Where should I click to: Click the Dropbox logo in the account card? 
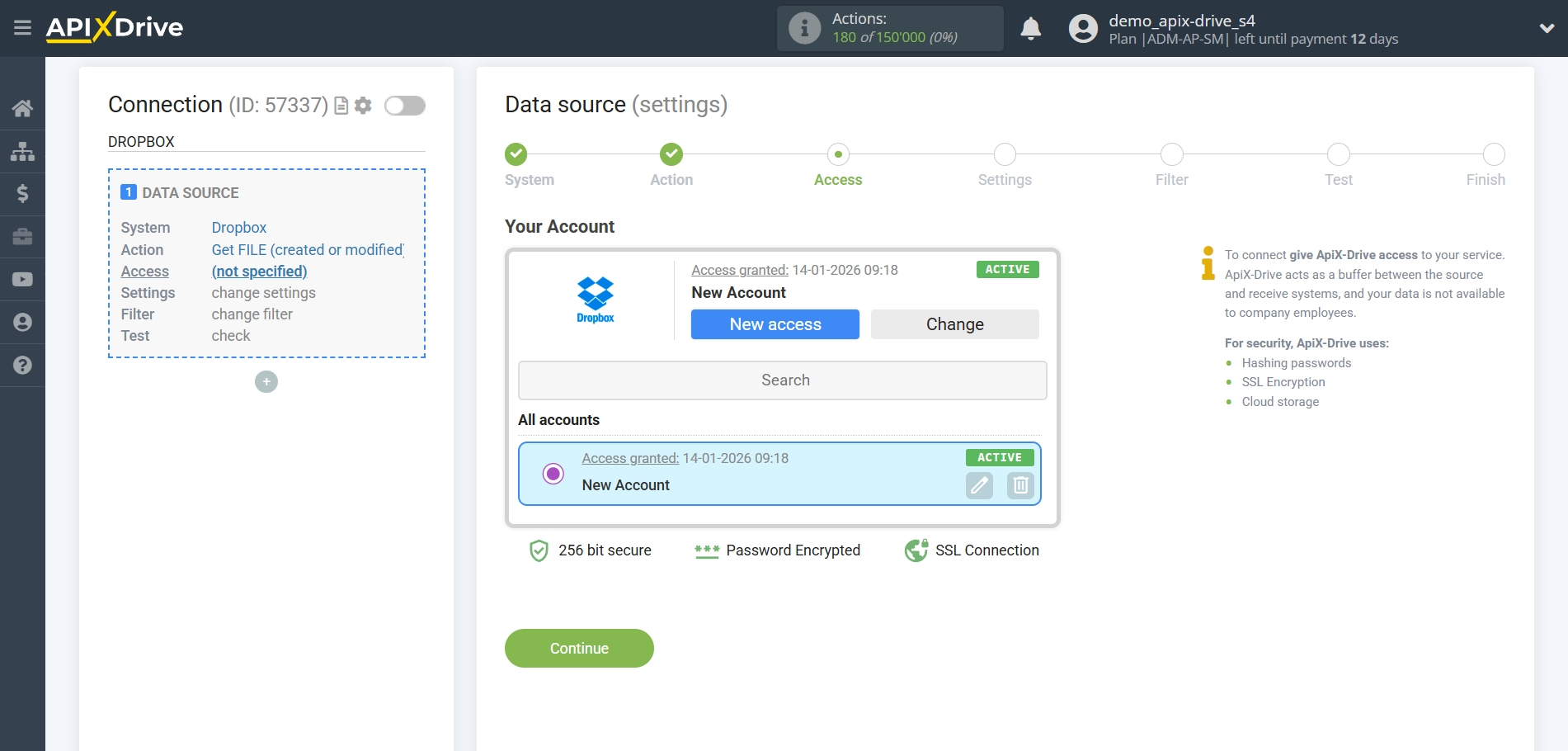click(596, 299)
